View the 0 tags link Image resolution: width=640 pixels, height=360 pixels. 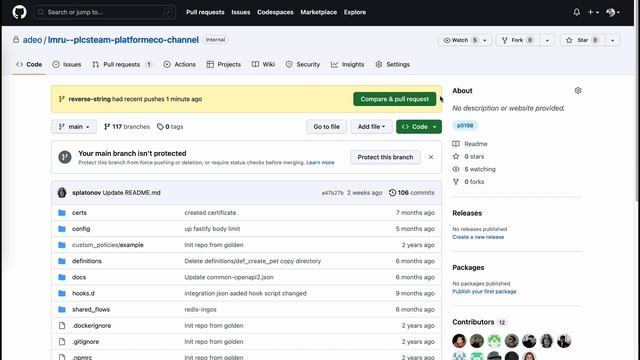tap(170, 127)
